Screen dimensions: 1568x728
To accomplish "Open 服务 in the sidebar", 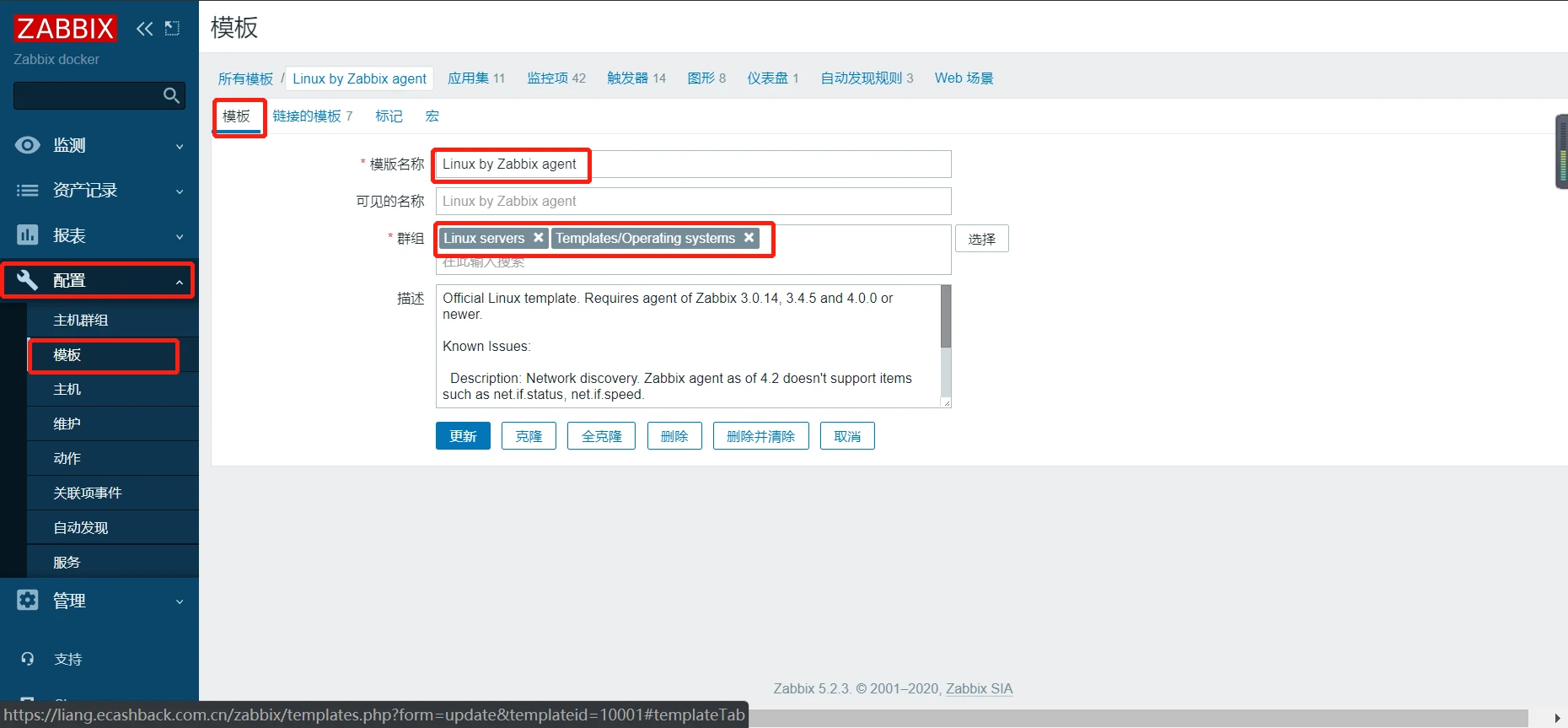I will 113,562.
